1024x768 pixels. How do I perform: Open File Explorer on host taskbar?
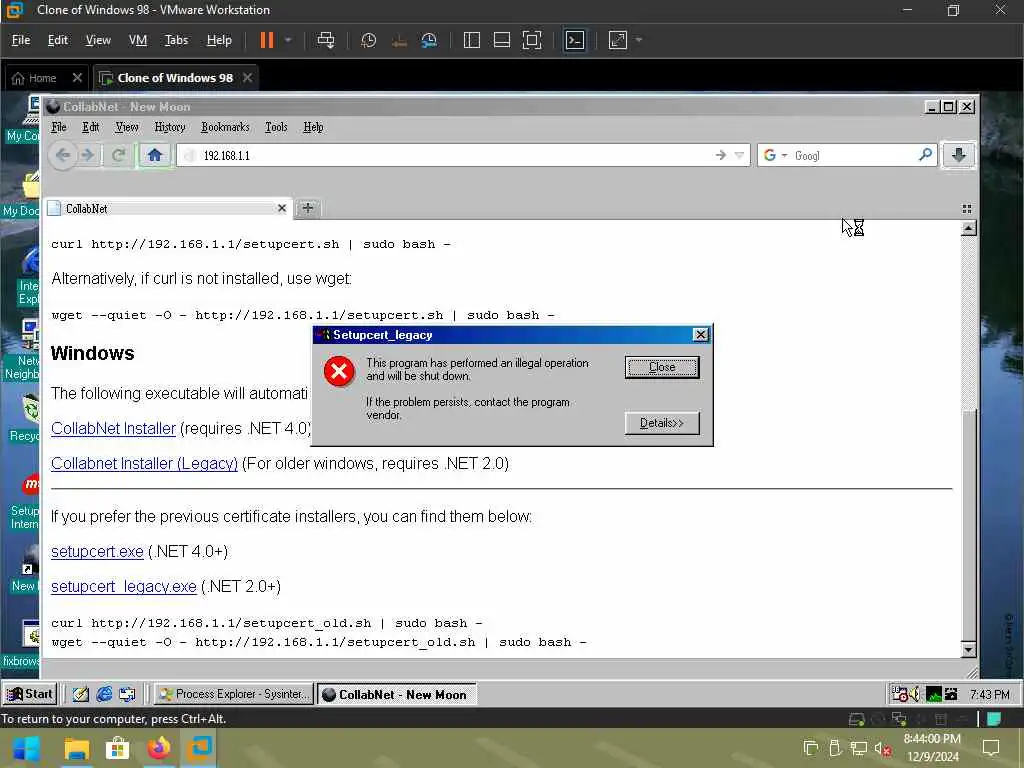[x=76, y=748]
